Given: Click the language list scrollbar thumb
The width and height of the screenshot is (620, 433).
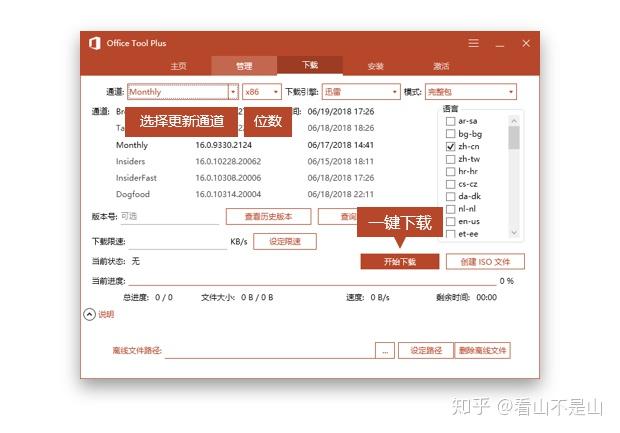Looking at the screenshot, I should point(514,138).
